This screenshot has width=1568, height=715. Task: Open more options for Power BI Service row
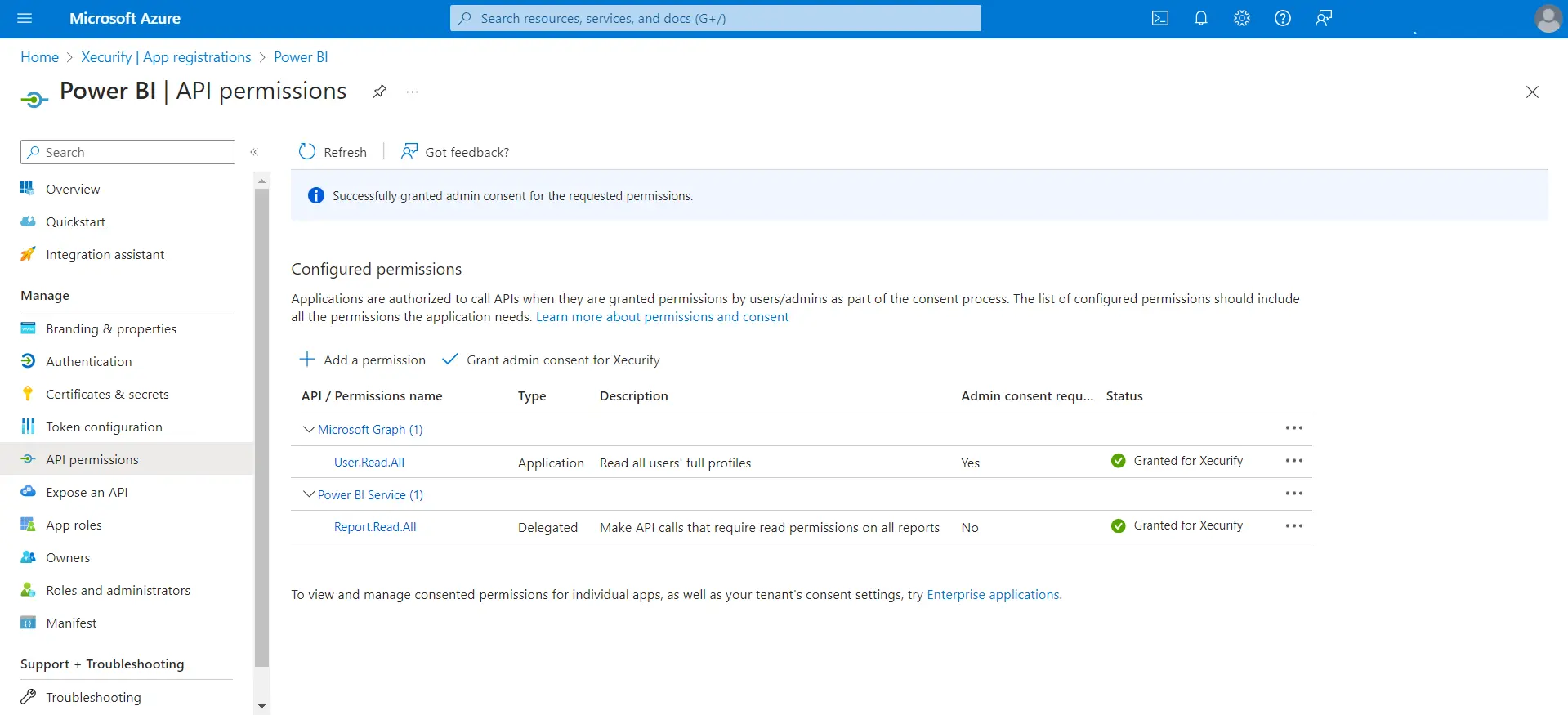point(1294,494)
